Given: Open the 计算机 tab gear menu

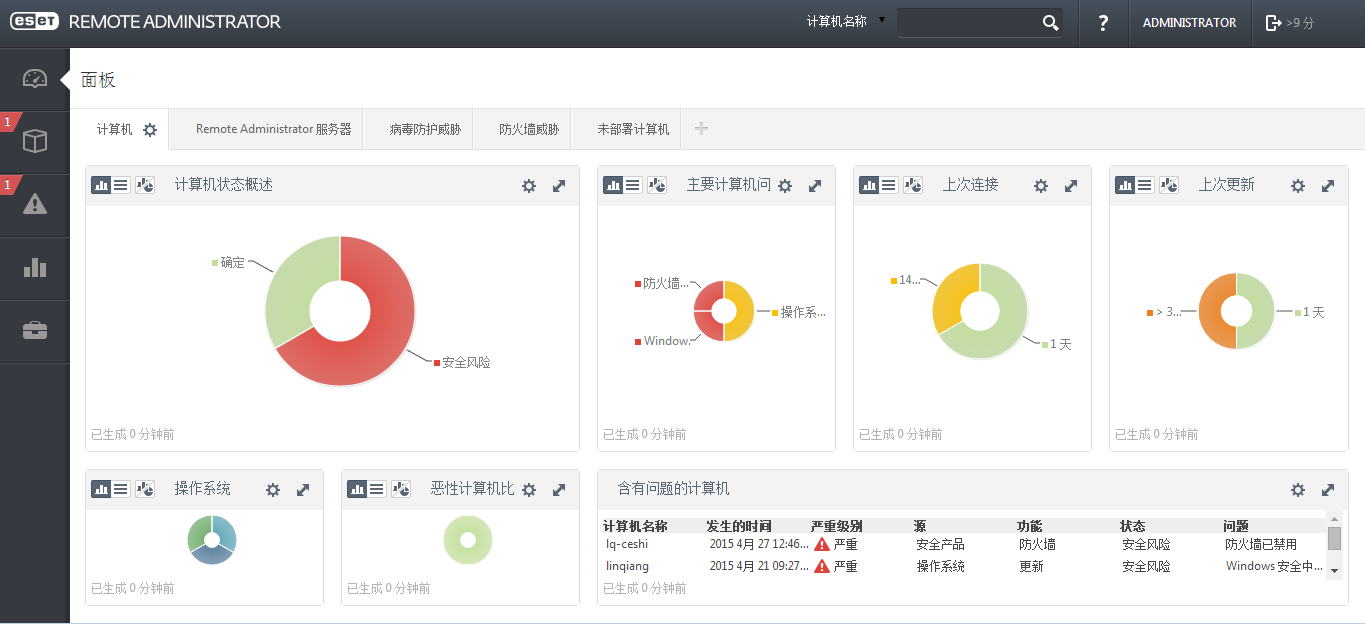Looking at the screenshot, I should click(150, 130).
